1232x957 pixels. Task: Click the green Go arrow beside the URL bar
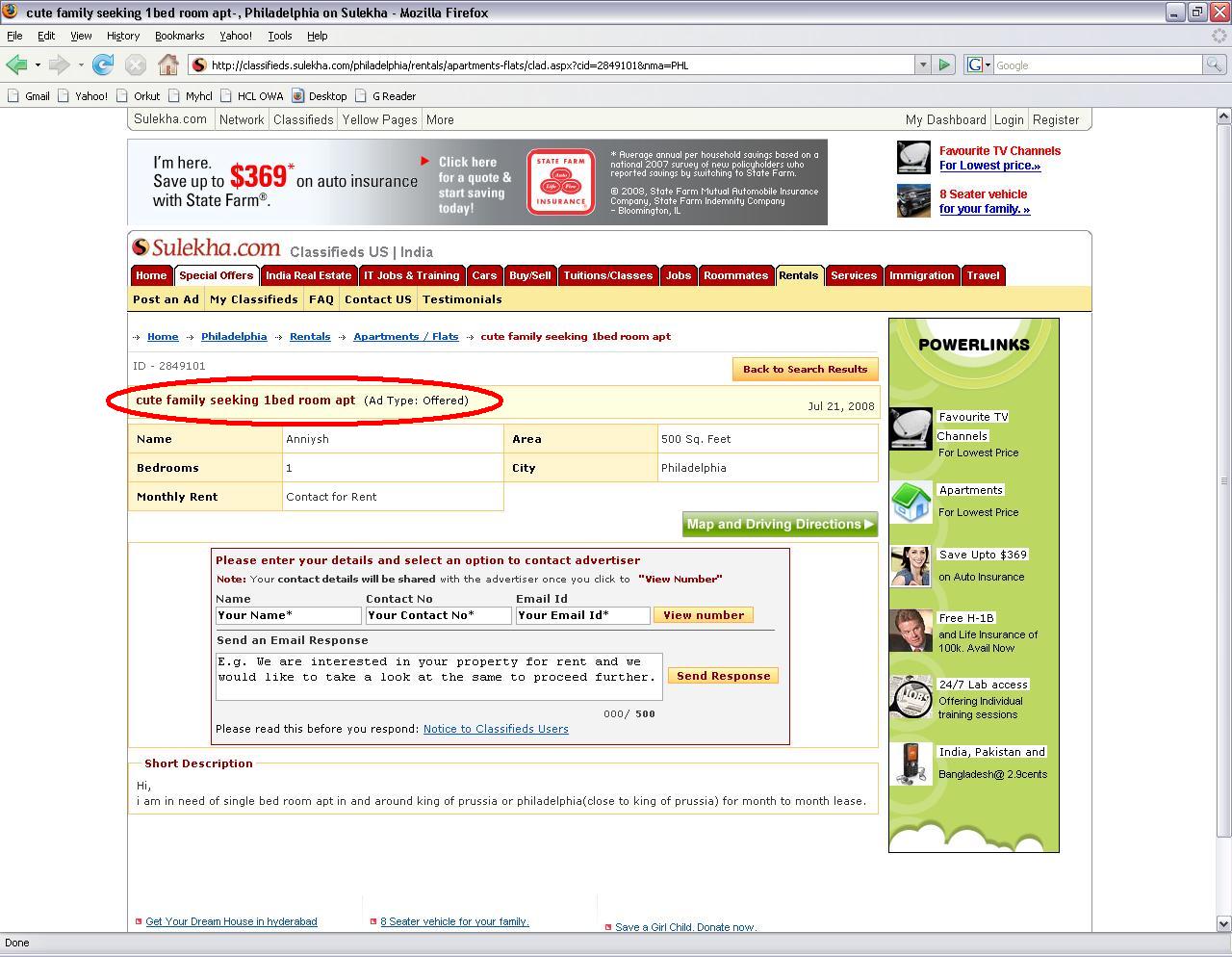point(944,65)
